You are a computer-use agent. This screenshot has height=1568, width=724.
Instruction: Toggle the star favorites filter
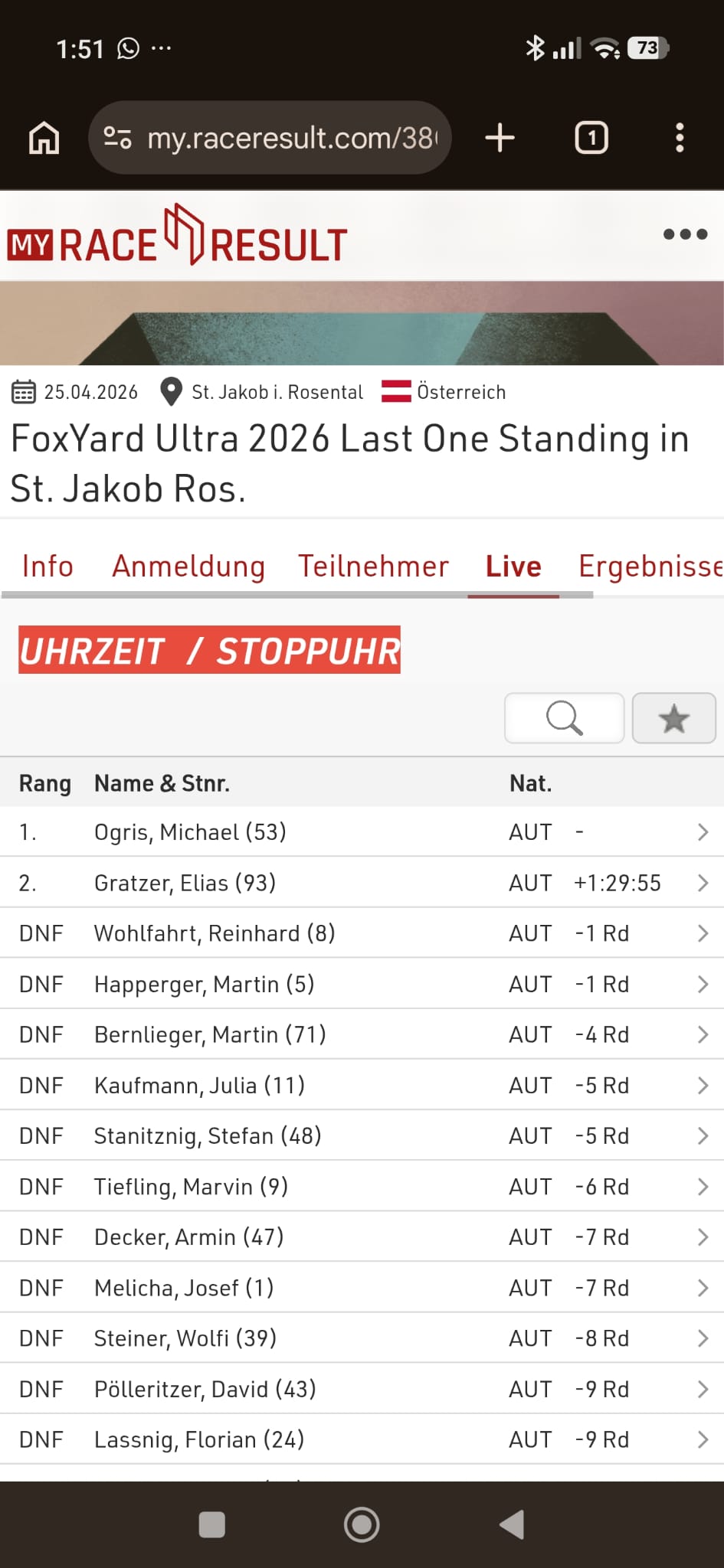click(673, 718)
